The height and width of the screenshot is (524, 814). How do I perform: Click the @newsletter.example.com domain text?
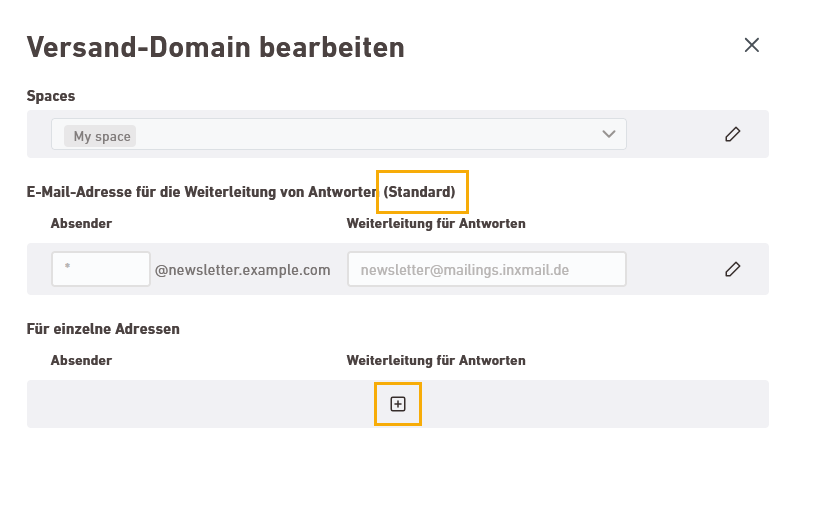(242, 270)
